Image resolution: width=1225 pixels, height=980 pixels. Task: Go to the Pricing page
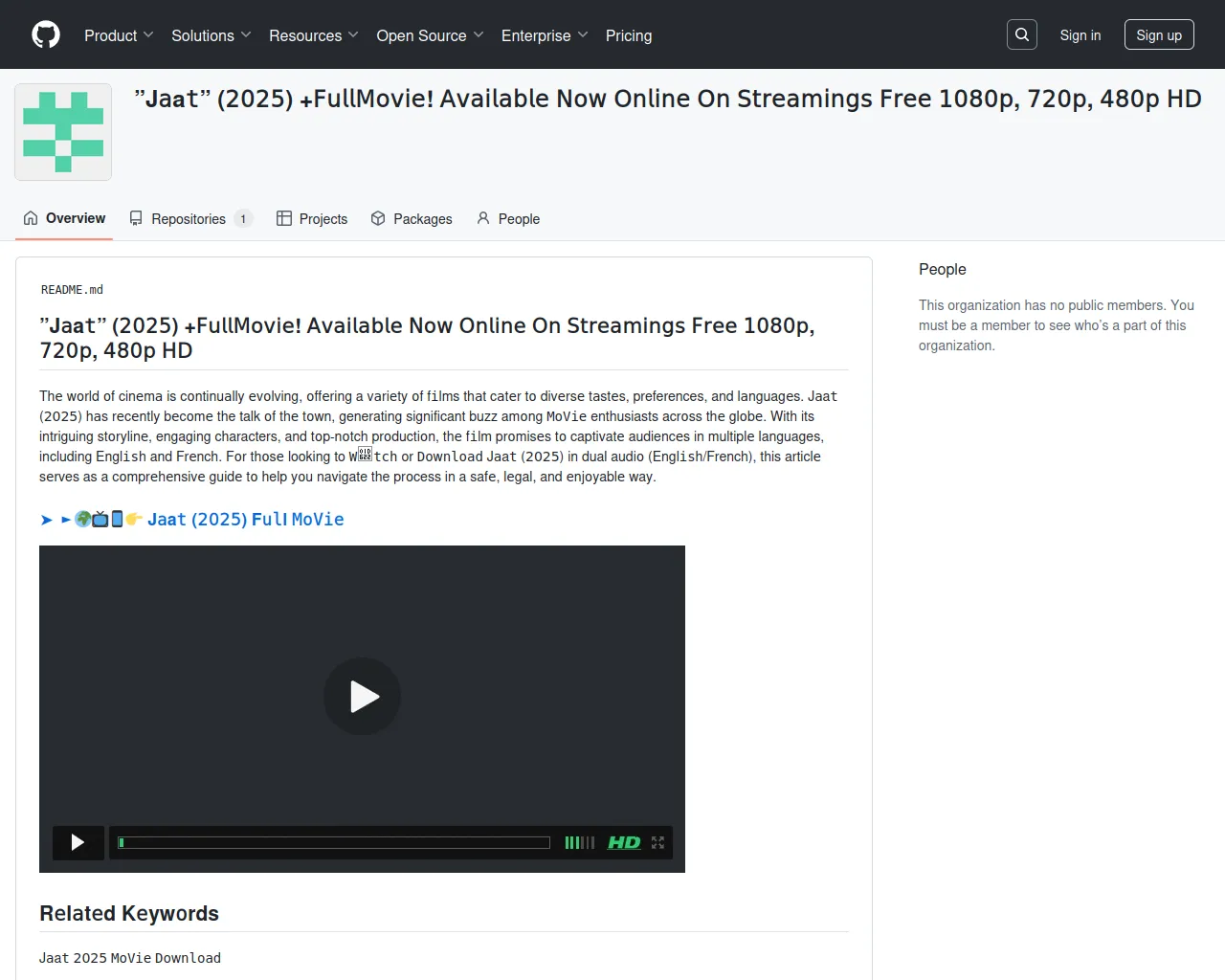coord(629,35)
